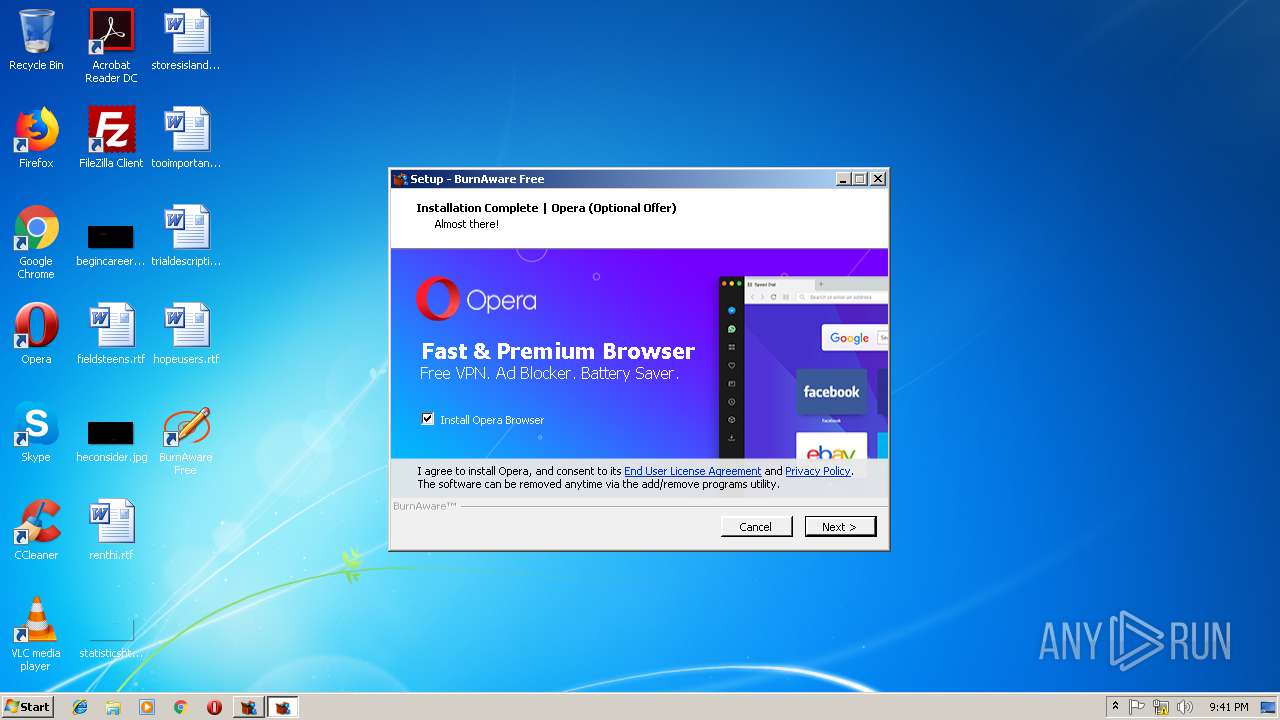Select the Opera desktop shortcut
The width and height of the screenshot is (1280, 720).
36,334
